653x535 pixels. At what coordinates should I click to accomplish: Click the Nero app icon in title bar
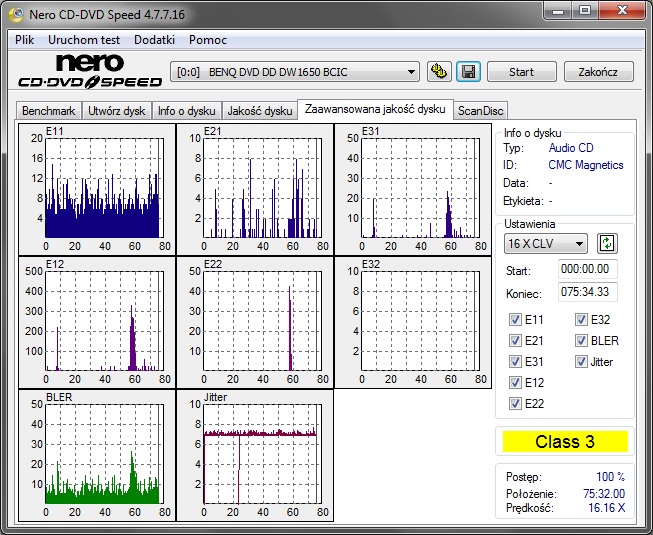(17, 15)
